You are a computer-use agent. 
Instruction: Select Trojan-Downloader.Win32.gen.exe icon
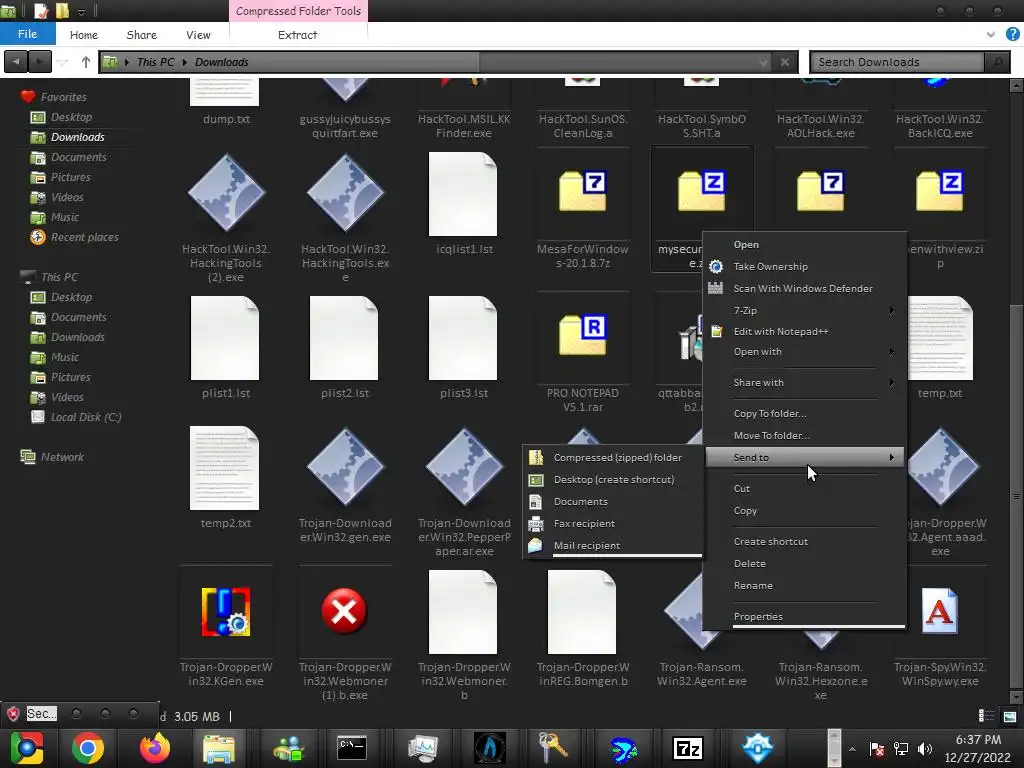(345, 467)
